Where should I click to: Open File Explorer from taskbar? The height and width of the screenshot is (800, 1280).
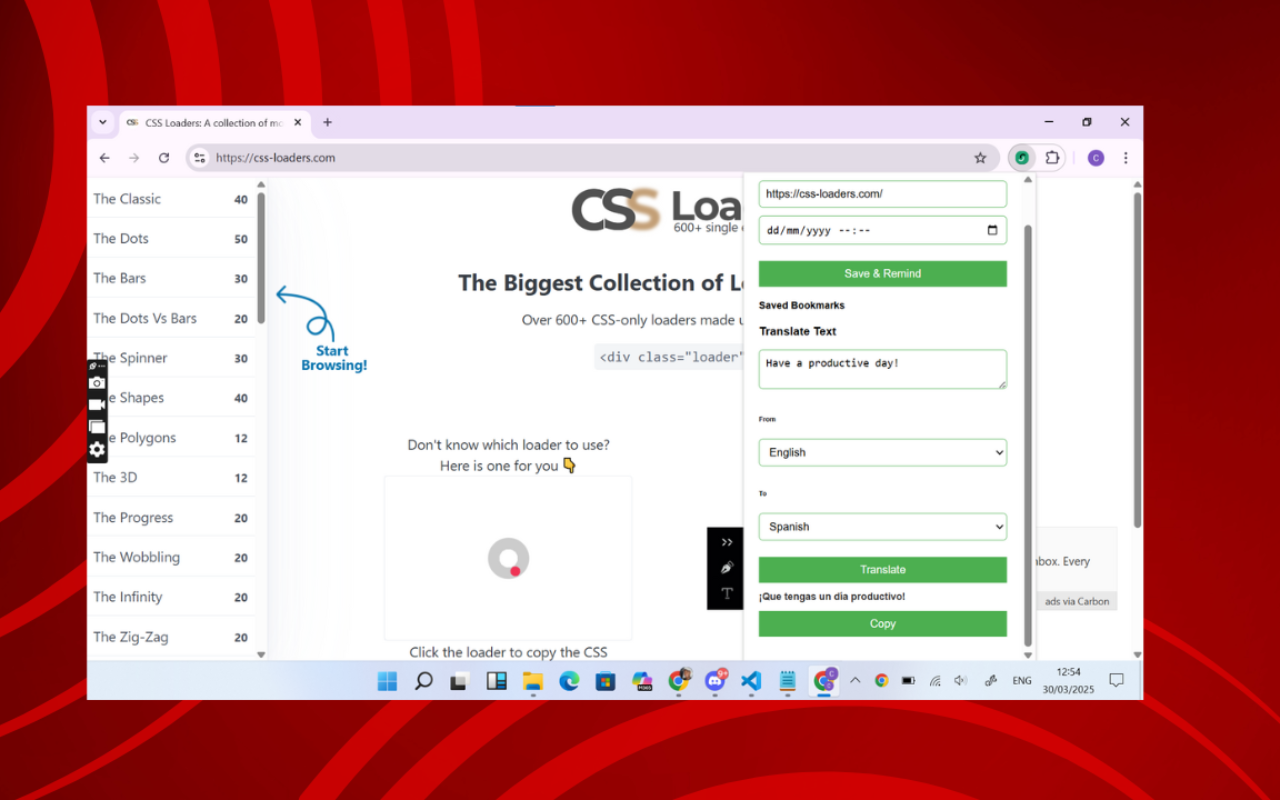[x=533, y=681]
